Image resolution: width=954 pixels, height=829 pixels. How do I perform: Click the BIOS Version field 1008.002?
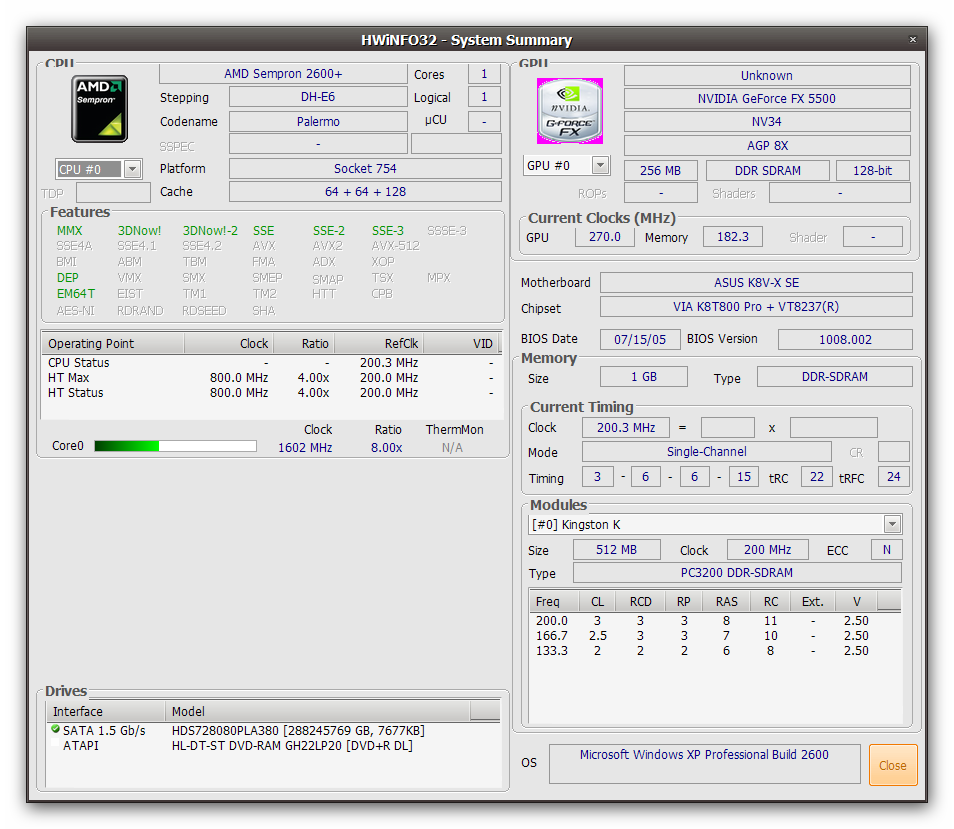click(x=845, y=339)
